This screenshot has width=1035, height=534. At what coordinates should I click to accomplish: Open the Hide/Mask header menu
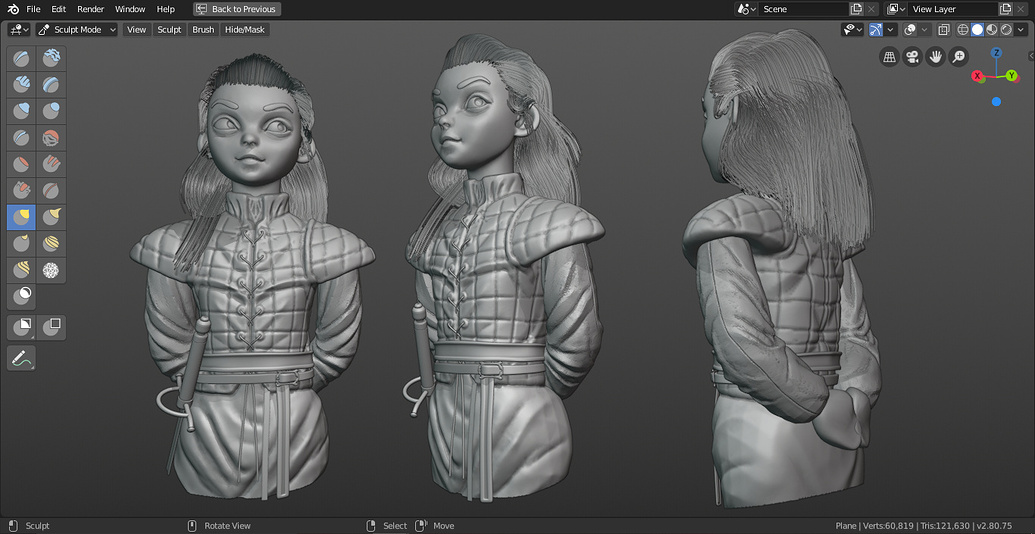(245, 30)
